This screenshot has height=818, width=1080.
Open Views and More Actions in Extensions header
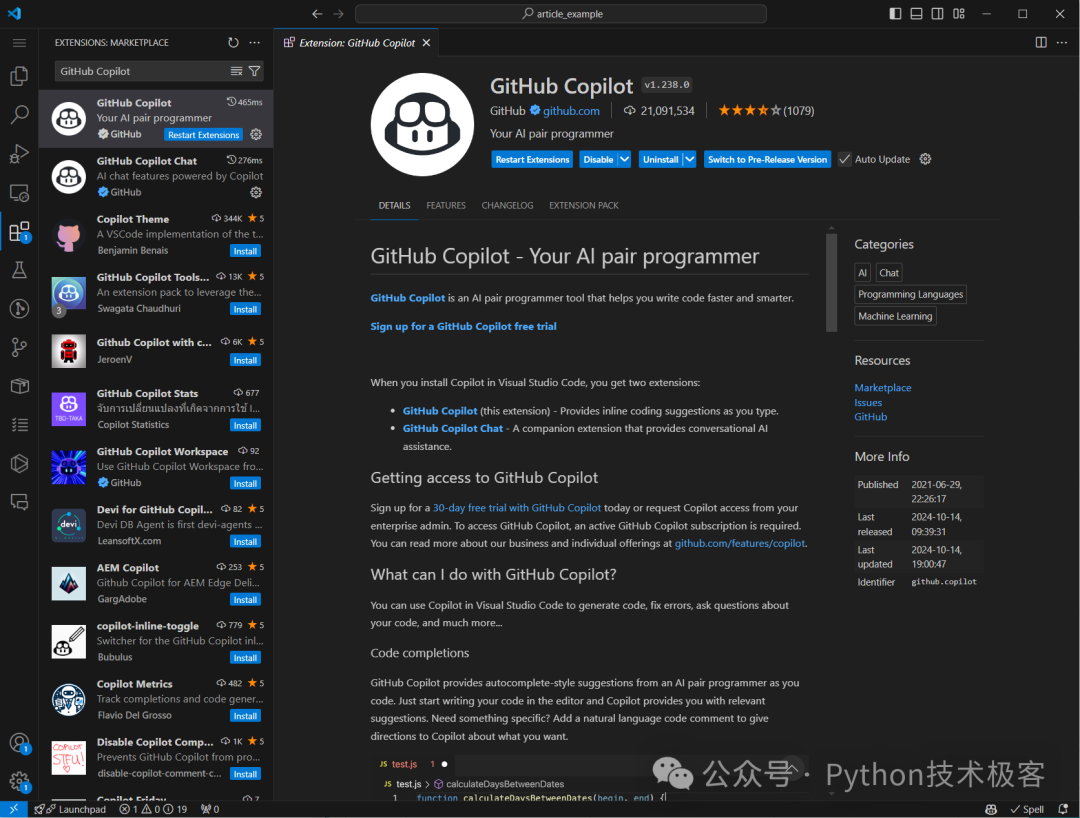pos(255,43)
